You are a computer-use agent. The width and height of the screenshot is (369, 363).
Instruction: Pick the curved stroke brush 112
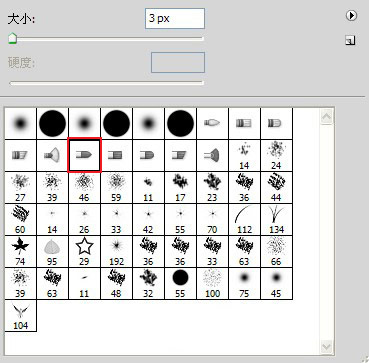click(244, 220)
